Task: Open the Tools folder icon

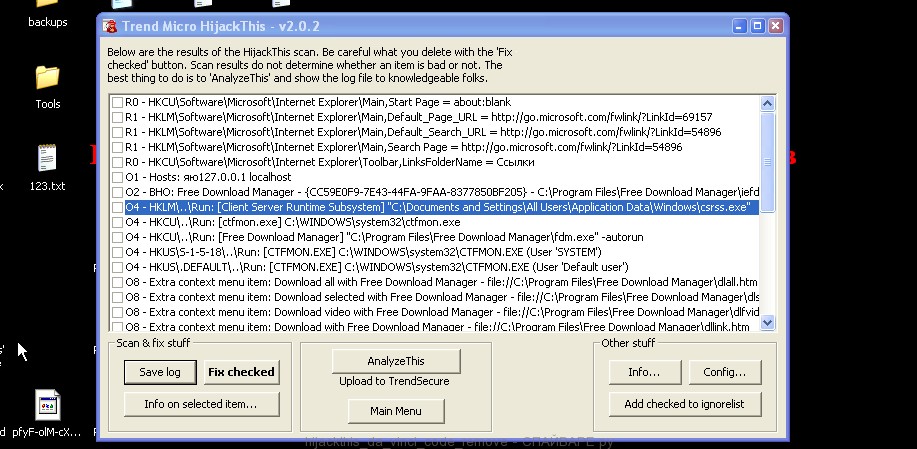Action: (47, 77)
